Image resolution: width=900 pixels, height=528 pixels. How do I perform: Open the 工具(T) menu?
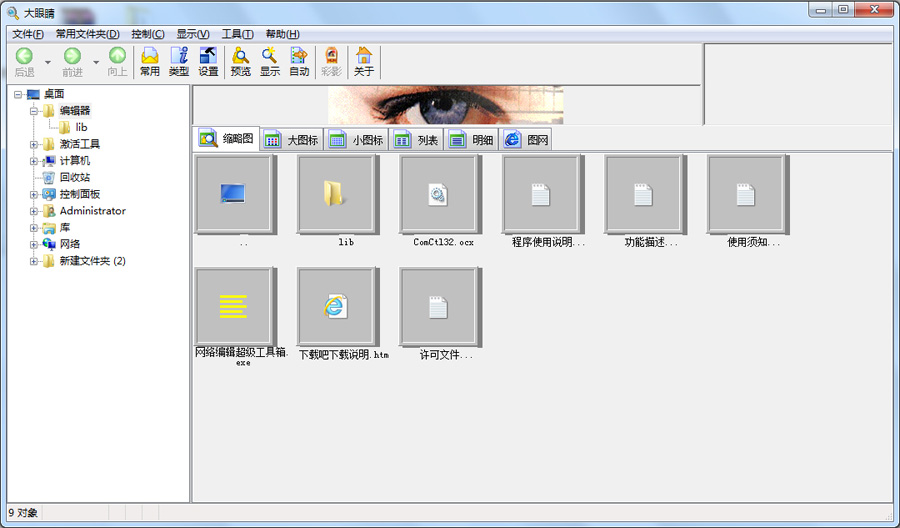pos(237,34)
